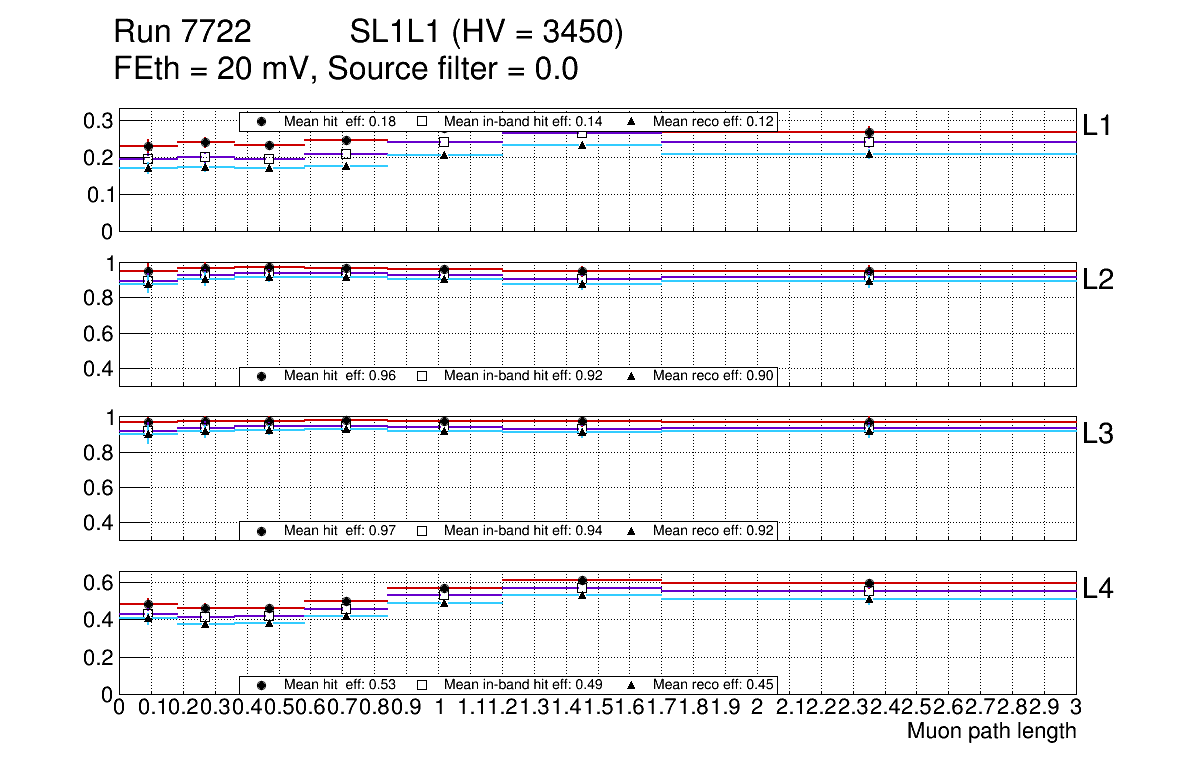Click the filled circle marker in L4 legend

point(262,685)
